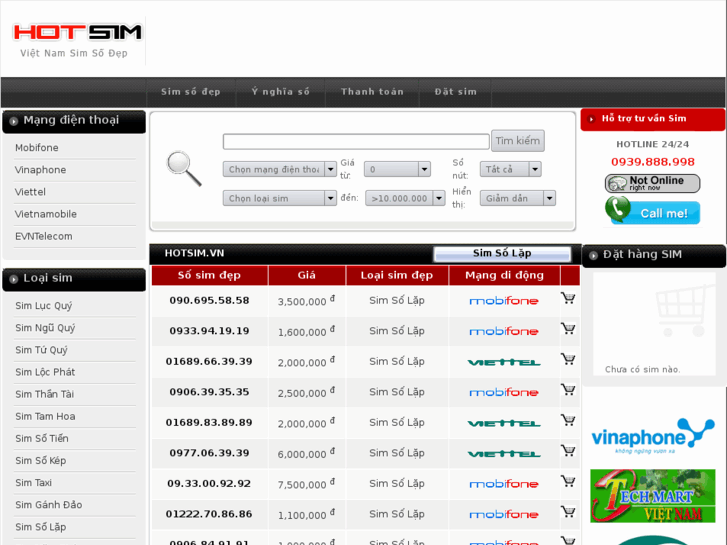Click the Tìm kiếm search button

coord(517,141)
